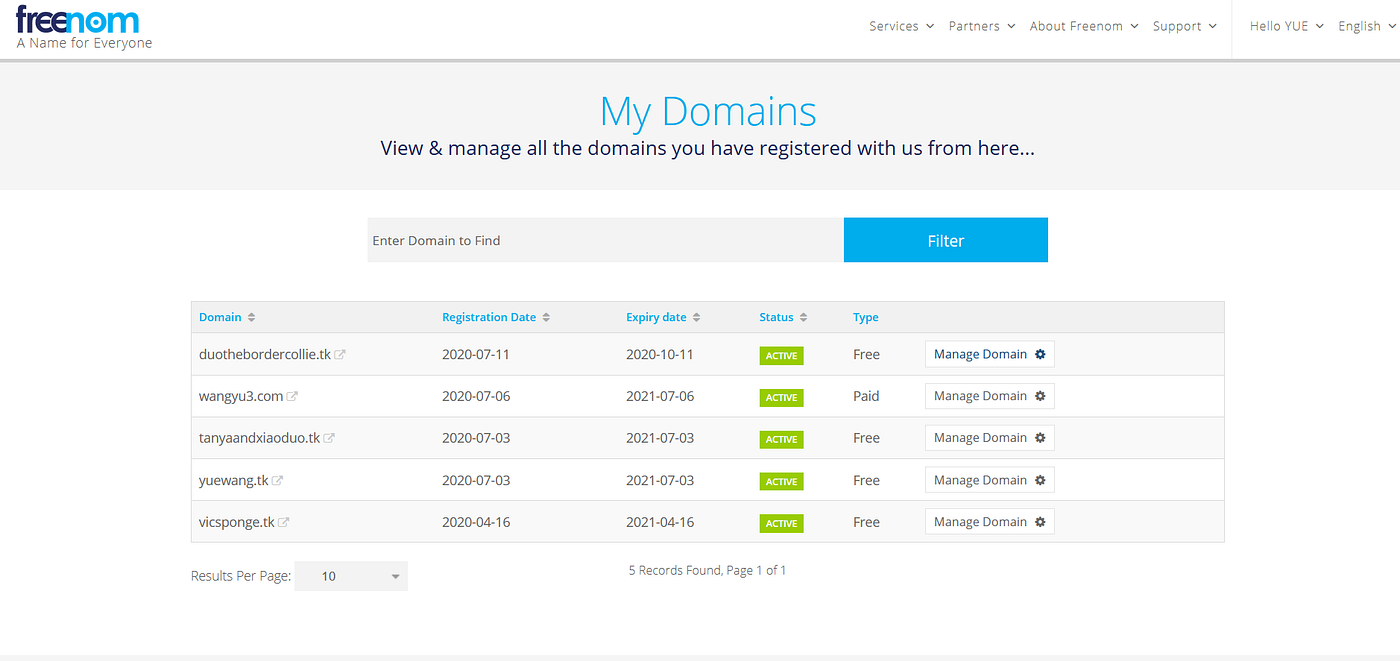This screenshot has height=661, width=1400.
Task: Open vicsponge.tk domain link
Action: (237, 523)
